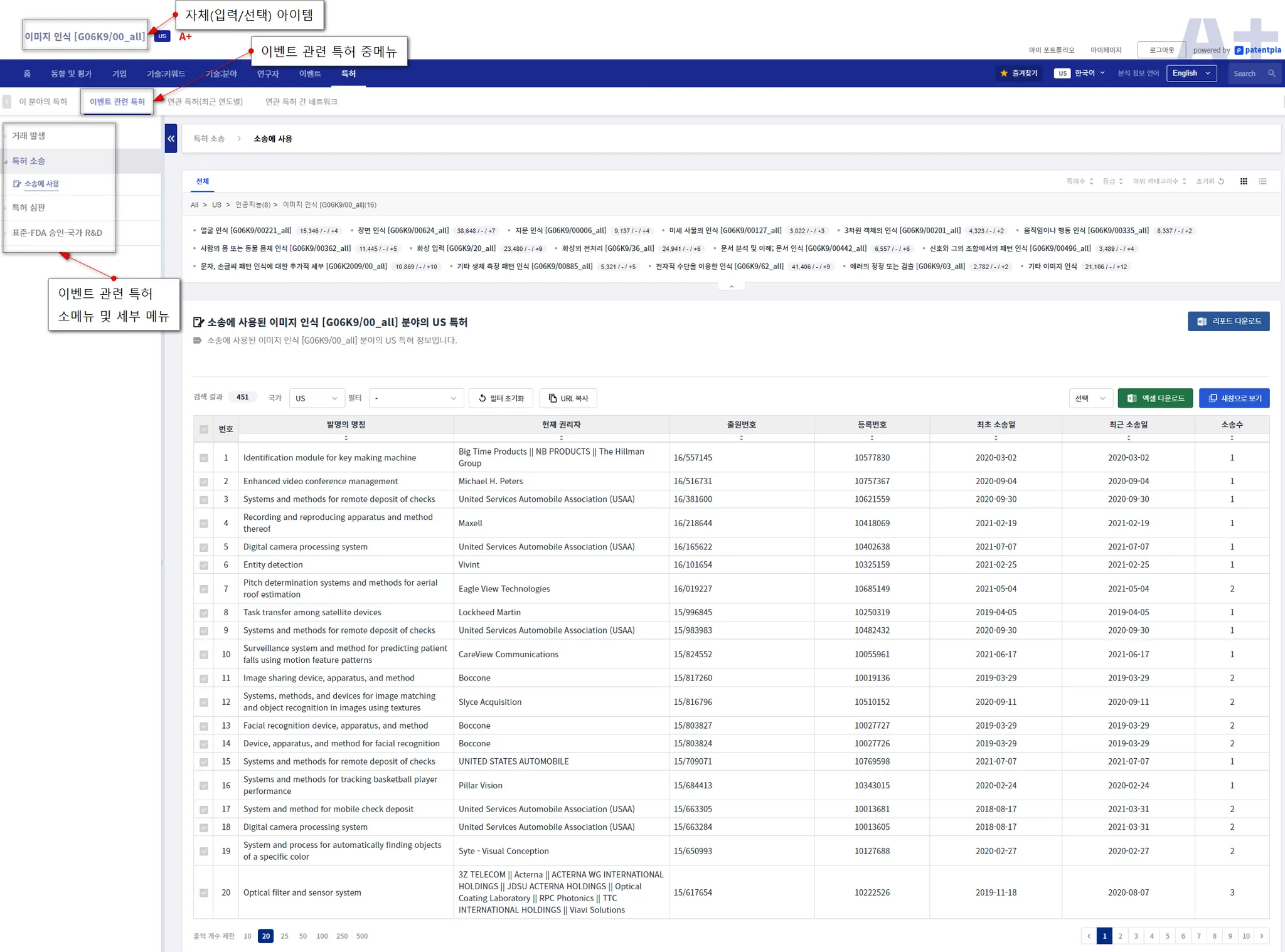This screenshot has height=952, width=1285.
Task: Check row 1 Identification module checkbox
Action: tap(203, 458)
